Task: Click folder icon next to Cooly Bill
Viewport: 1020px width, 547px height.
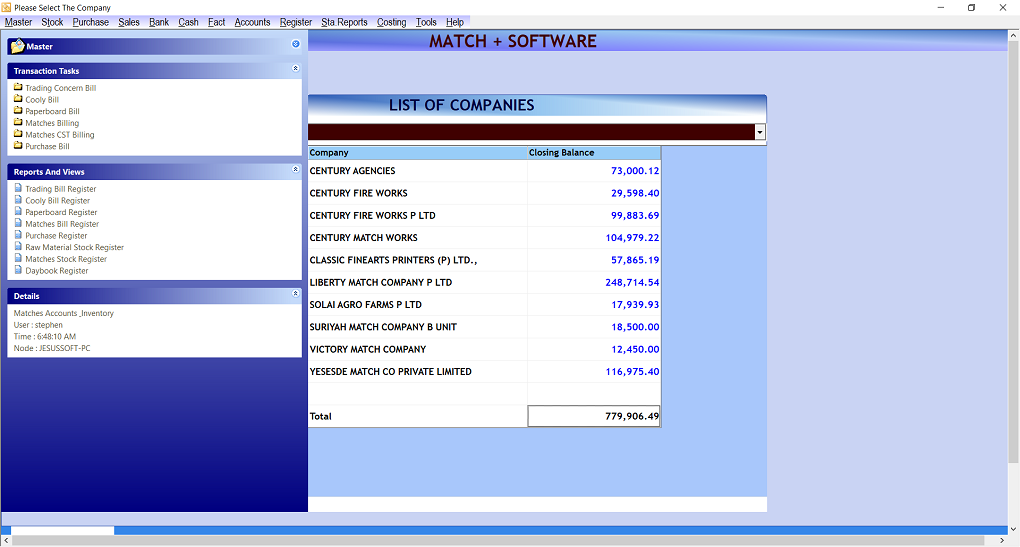Action: 18,99
